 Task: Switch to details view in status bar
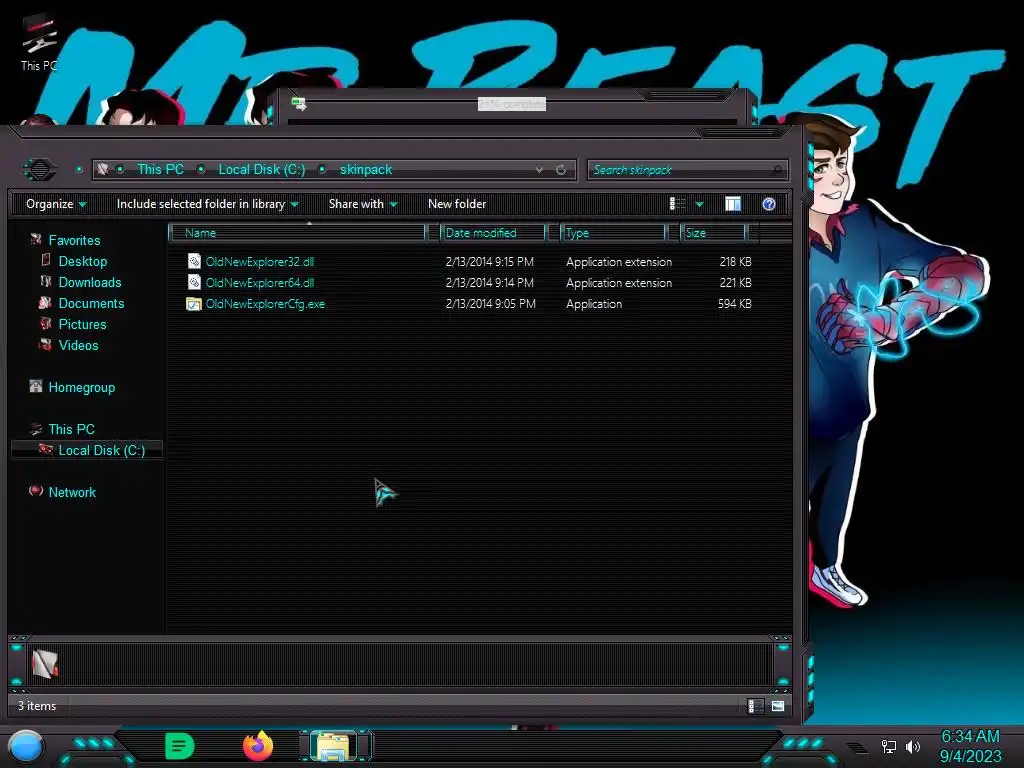[755, 706]
